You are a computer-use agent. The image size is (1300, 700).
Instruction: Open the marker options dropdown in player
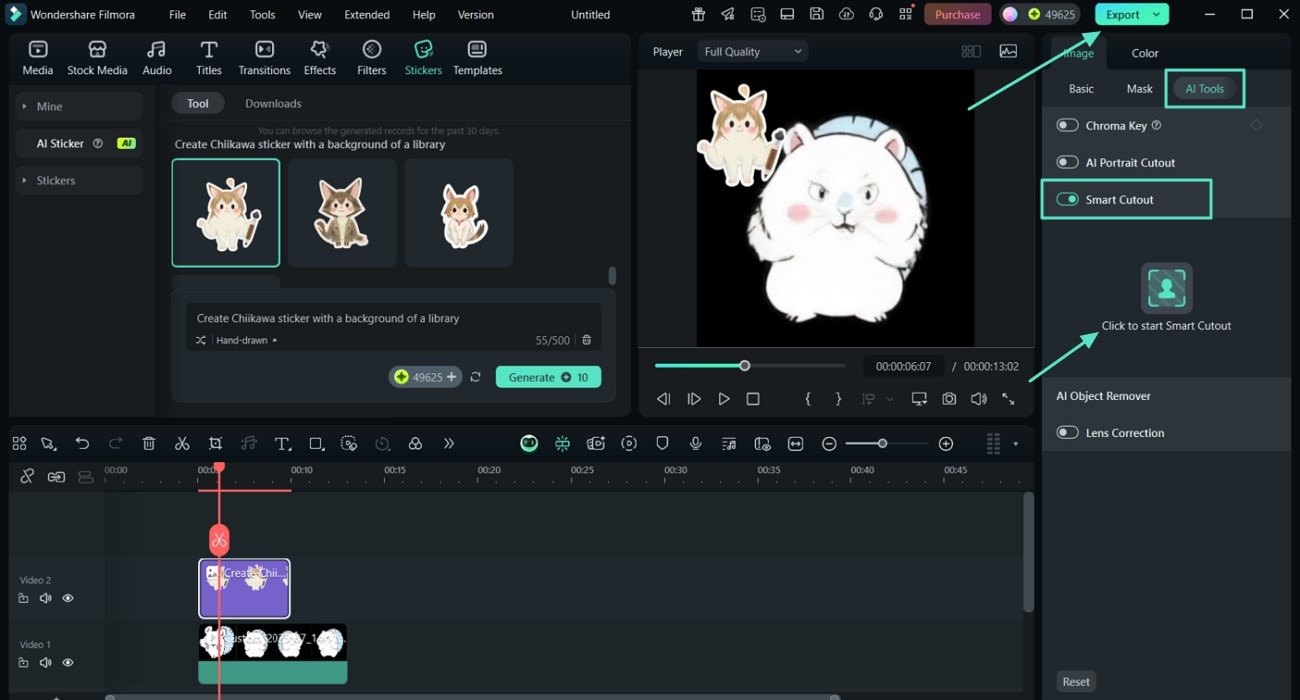pos(890,399)
